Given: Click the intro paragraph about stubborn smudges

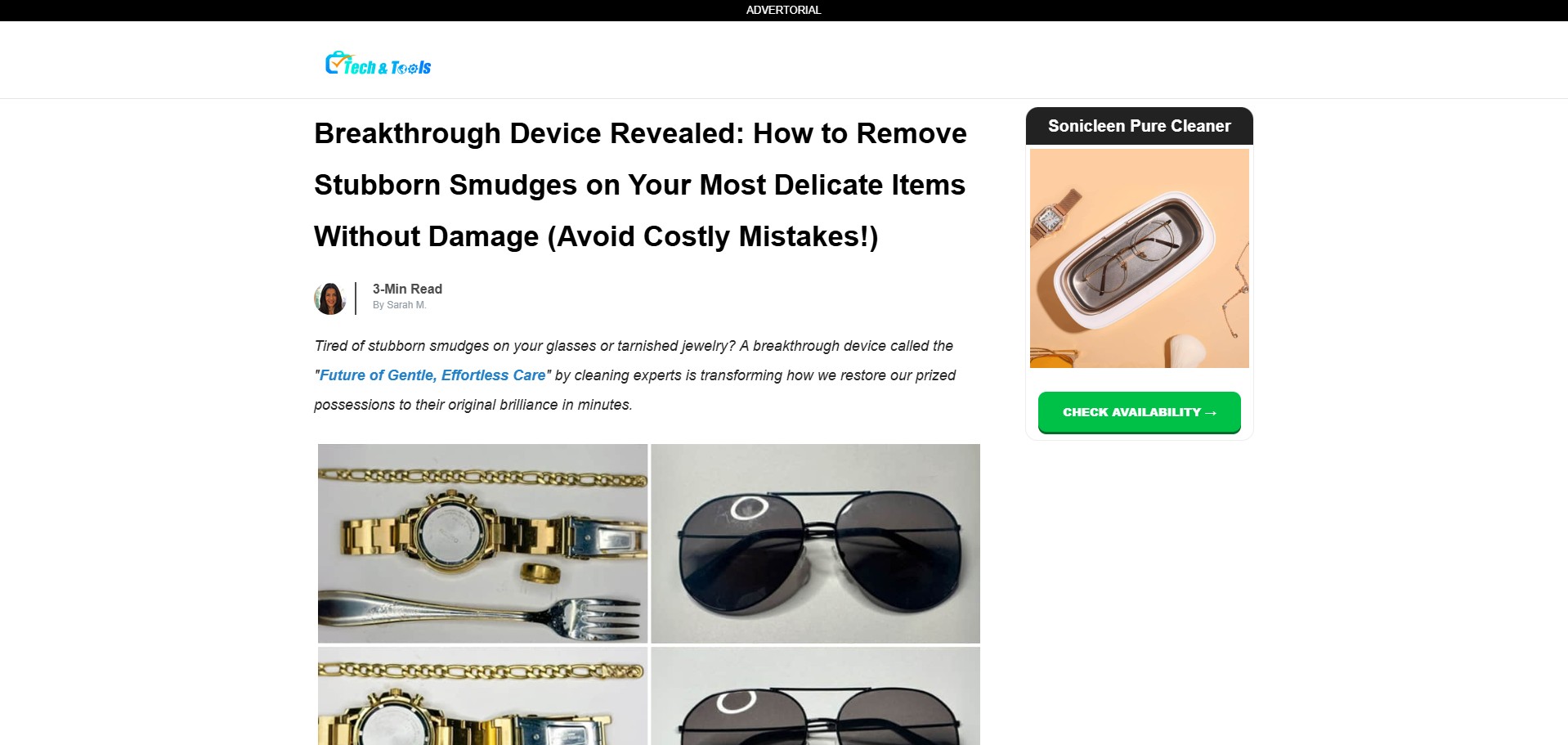Looking at the screenshot, I should [x=635, y=375].
